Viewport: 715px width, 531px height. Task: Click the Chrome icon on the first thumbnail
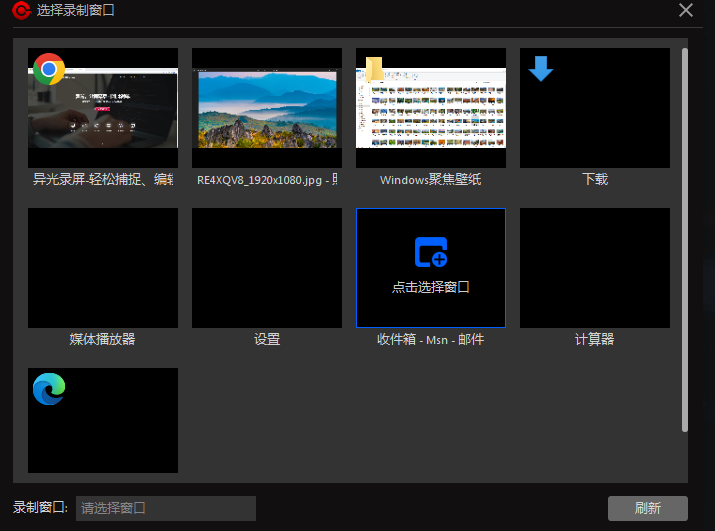click(x=48, y=69)
